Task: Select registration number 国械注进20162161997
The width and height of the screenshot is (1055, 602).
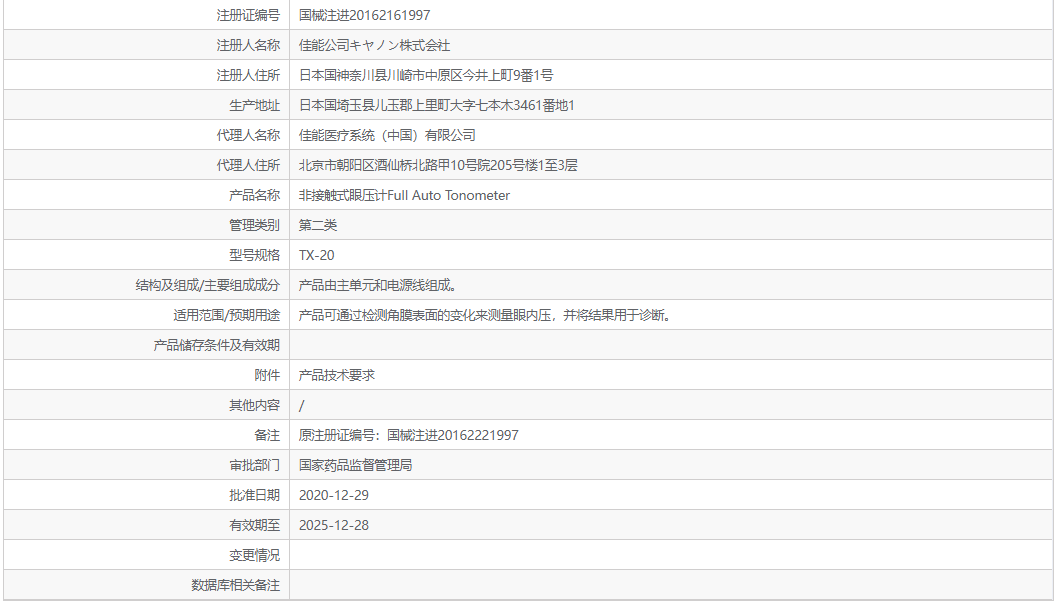Action: tap(365, 15)
